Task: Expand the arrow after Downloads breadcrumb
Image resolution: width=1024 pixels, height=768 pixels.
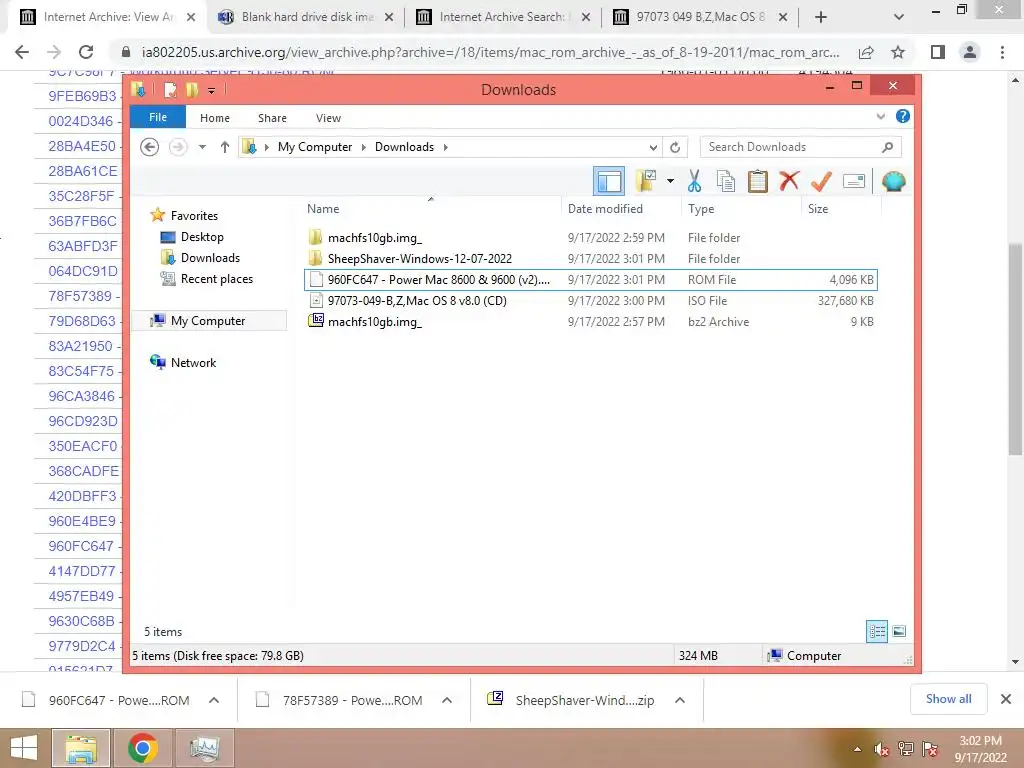Action: (x=445, y=147)
